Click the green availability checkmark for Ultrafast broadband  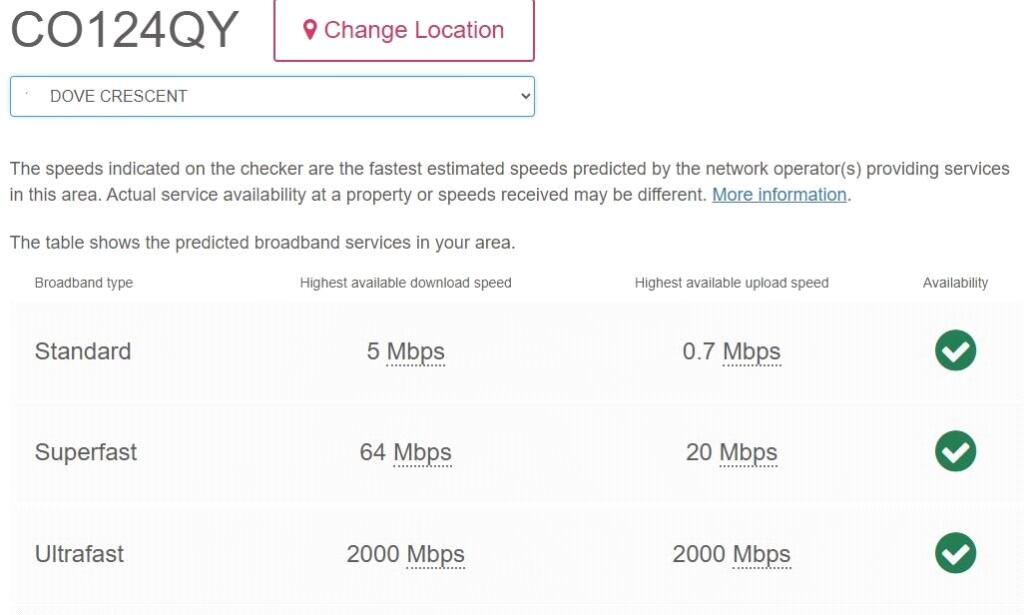954,553
